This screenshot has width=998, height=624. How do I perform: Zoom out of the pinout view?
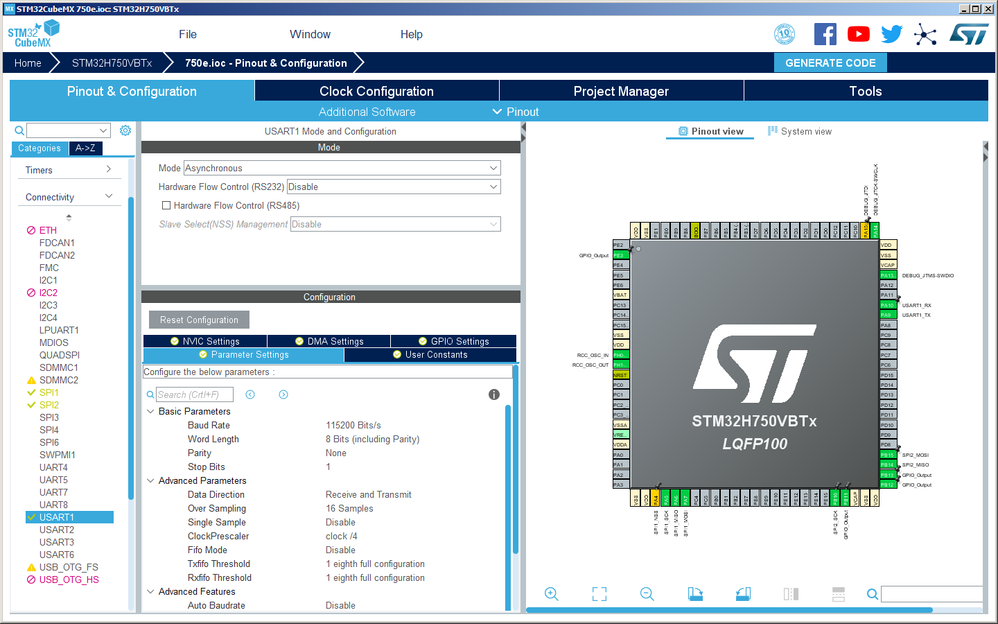pos(647,594)
